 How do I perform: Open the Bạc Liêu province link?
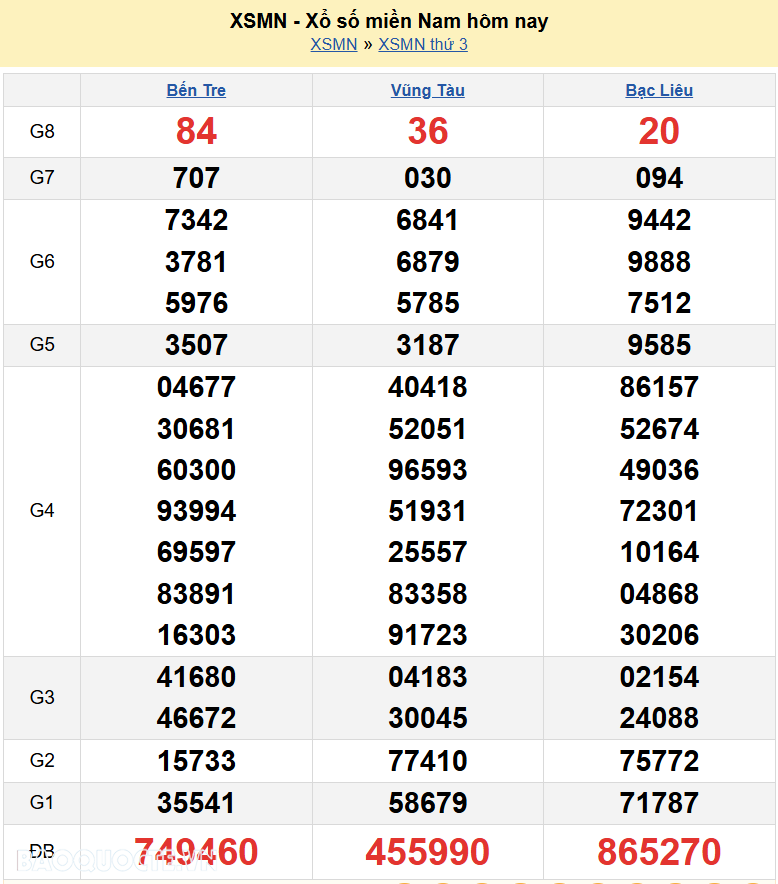(x=659, y=90)
